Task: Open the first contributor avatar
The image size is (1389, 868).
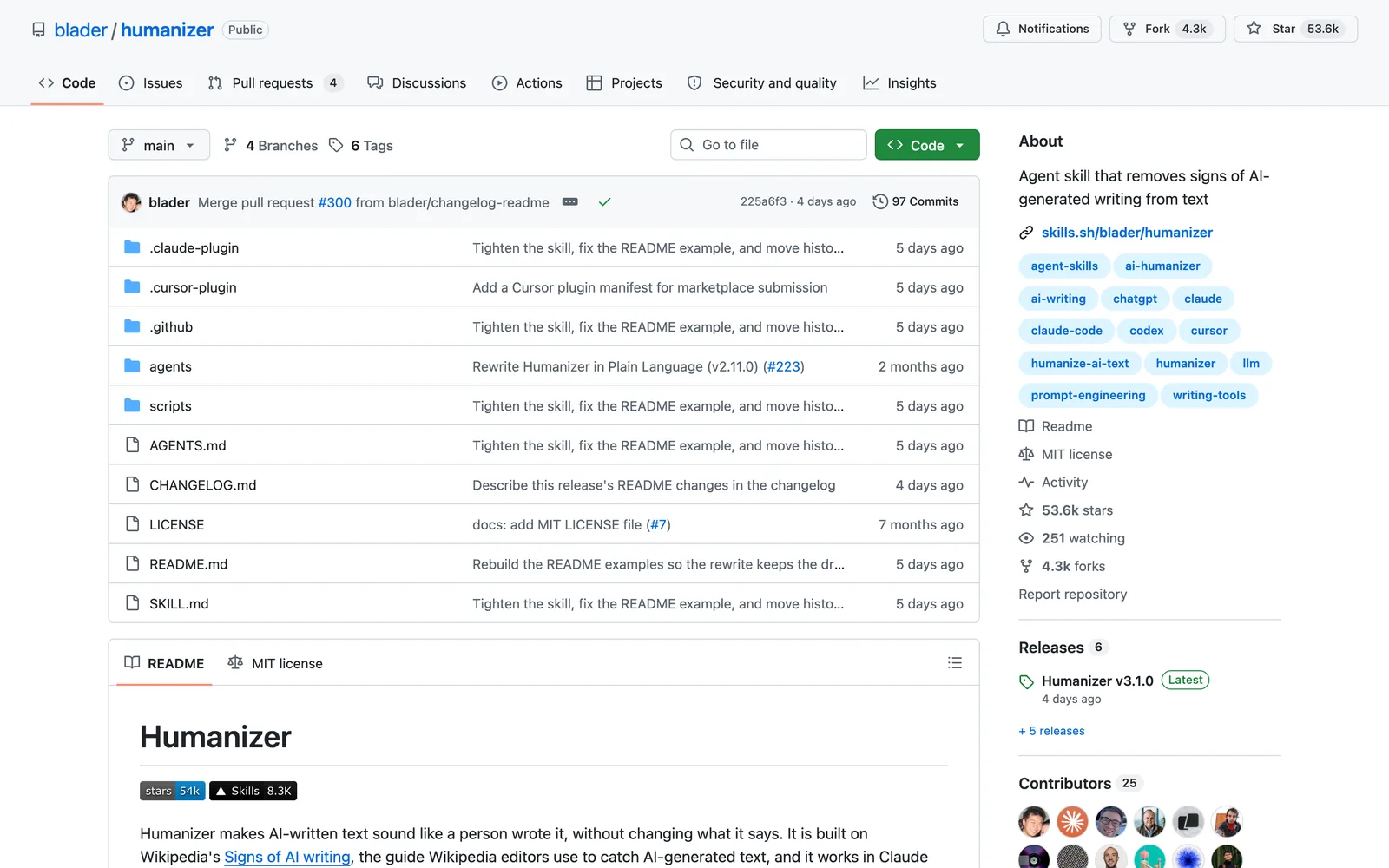Action: tap(1034, 821)
